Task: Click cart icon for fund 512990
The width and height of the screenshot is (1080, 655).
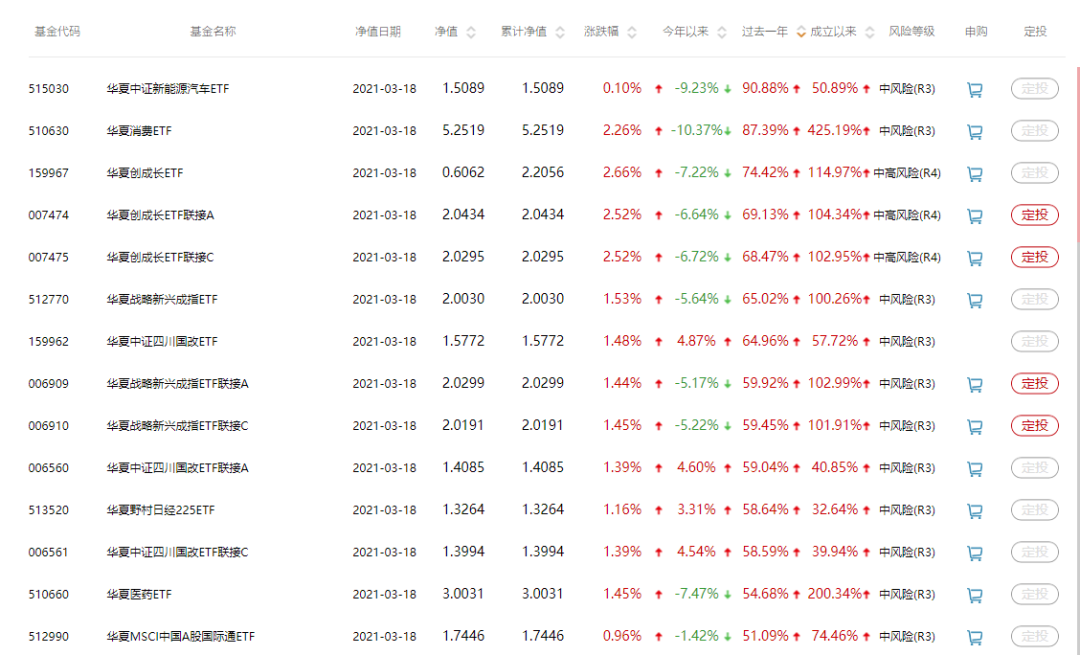Action: (x=975, y=637)
